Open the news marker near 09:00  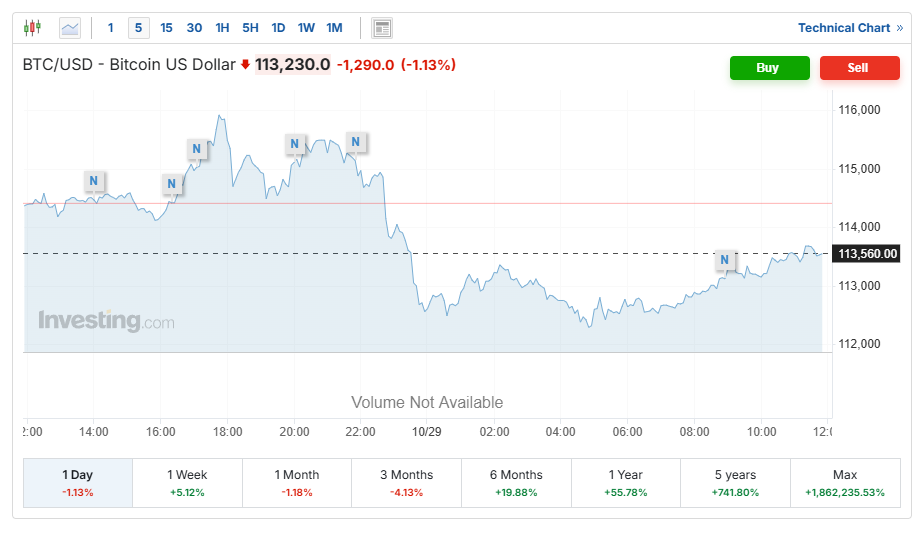point(725,262)
